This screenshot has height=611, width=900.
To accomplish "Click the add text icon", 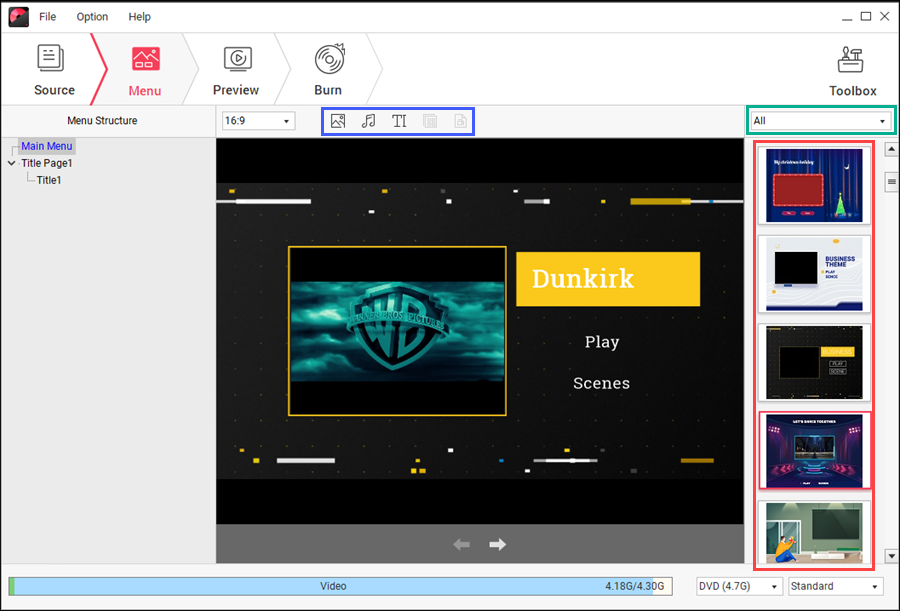I will [399, 121].
